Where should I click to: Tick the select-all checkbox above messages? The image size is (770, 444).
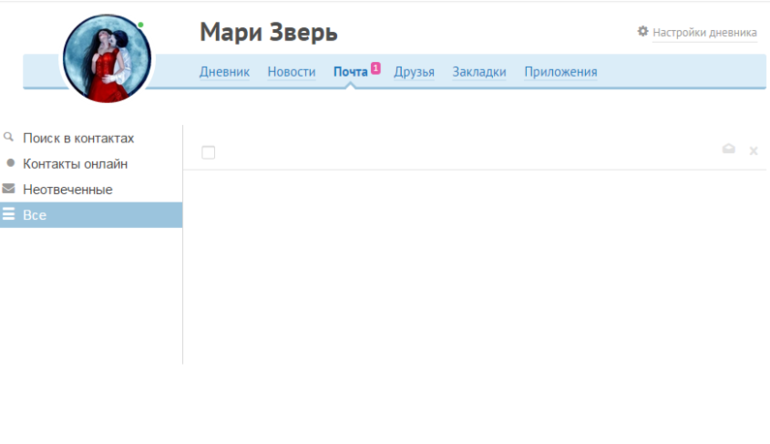click(x=208, y=152)
